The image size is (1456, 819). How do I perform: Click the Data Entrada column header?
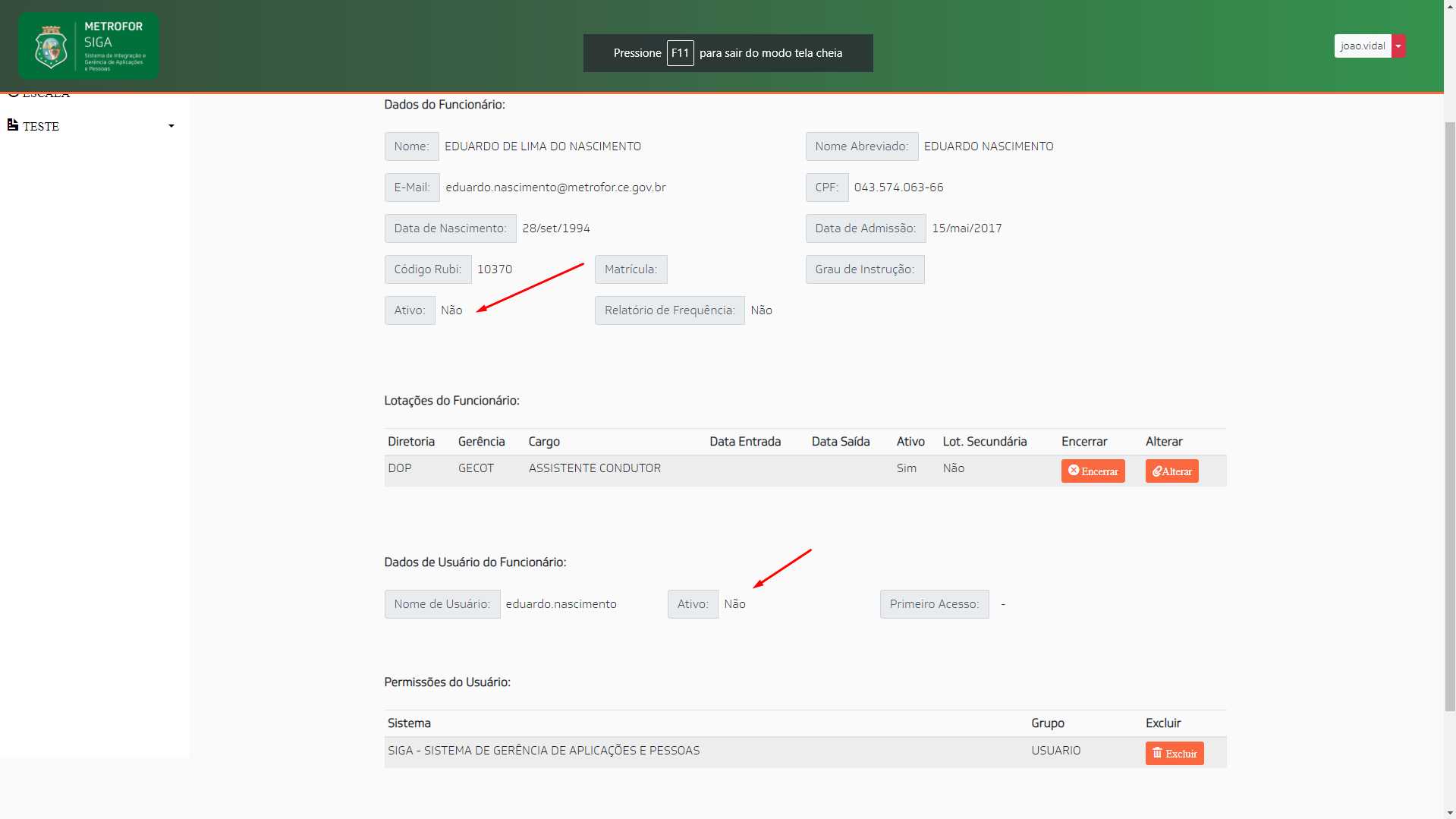tap(745, 442)
